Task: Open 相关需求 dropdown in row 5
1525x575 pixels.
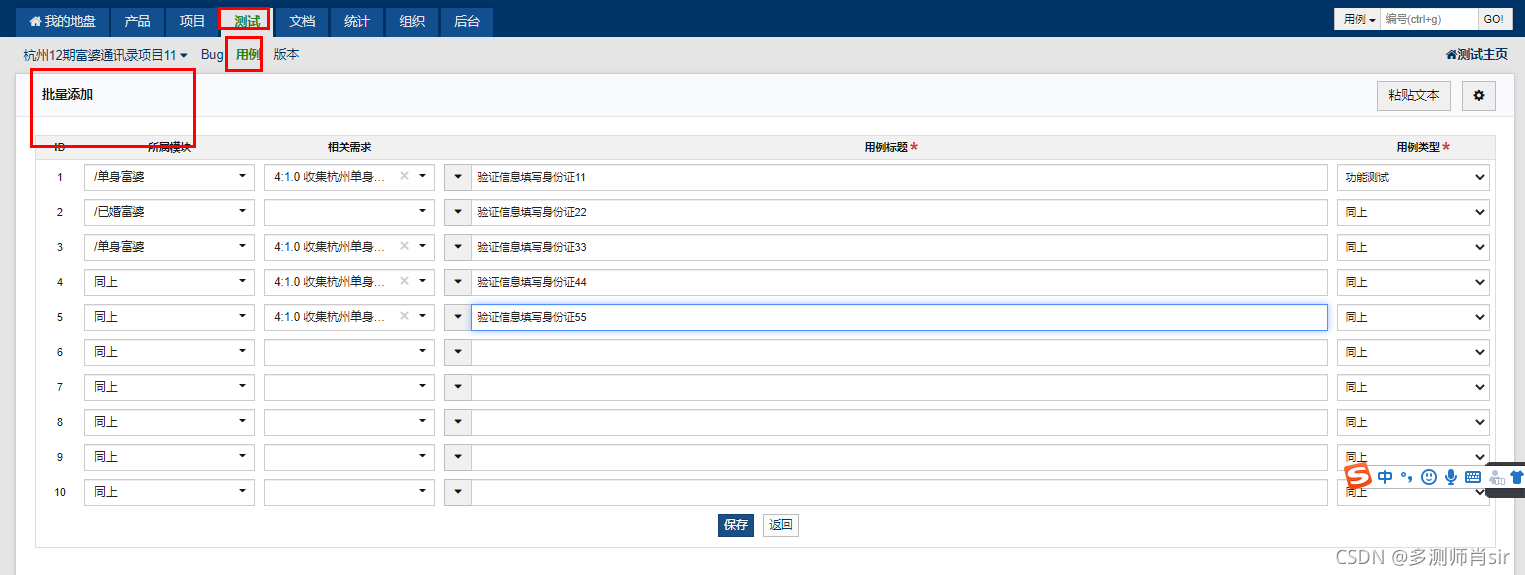Action: [349, 317]
